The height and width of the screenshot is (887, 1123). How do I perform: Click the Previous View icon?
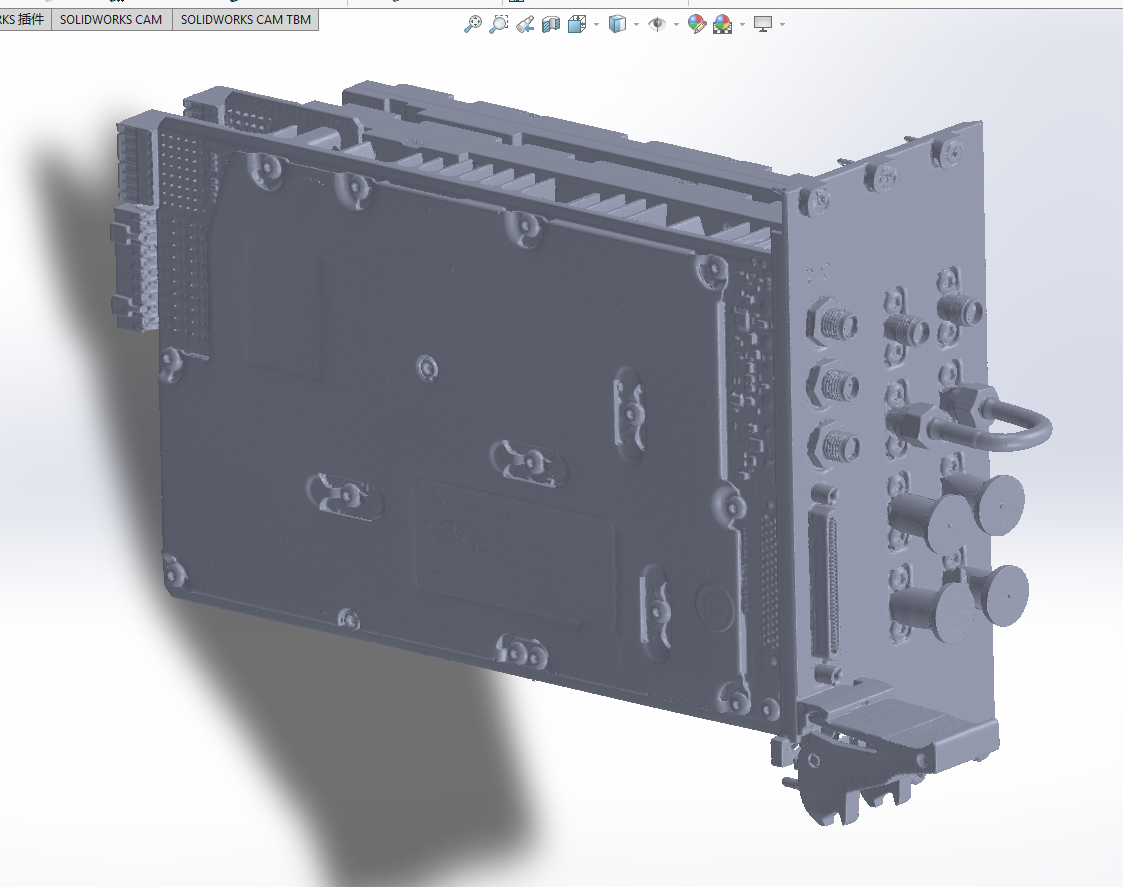[x=525, y=24]
